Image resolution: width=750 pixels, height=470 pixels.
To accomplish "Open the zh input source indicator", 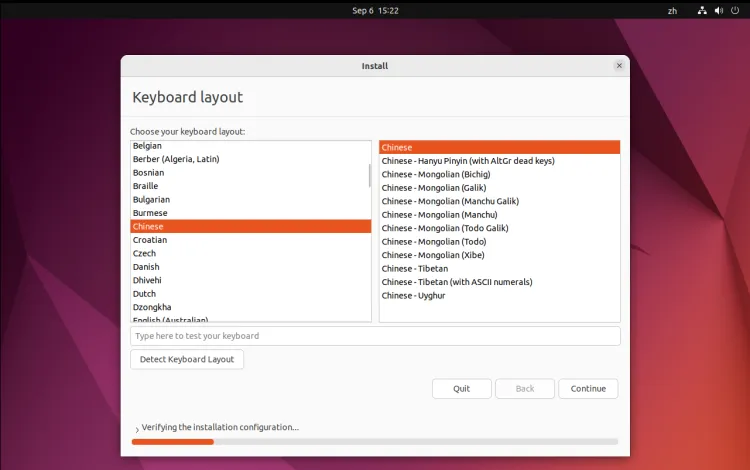I will pyautogui.click(x=672, y=10).
